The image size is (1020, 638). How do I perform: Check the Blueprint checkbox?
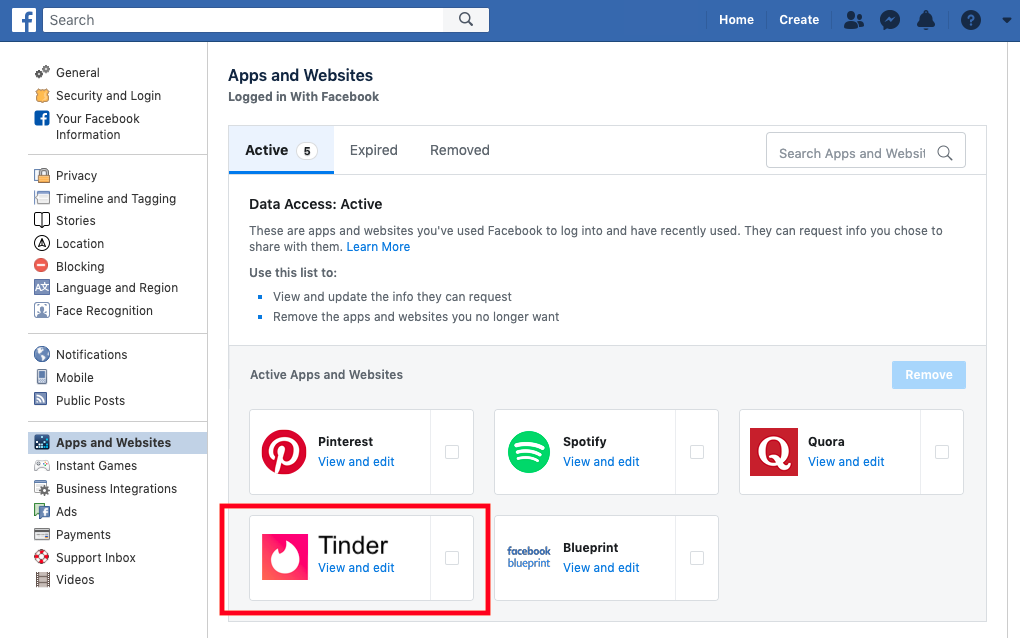tap(697, 558)
